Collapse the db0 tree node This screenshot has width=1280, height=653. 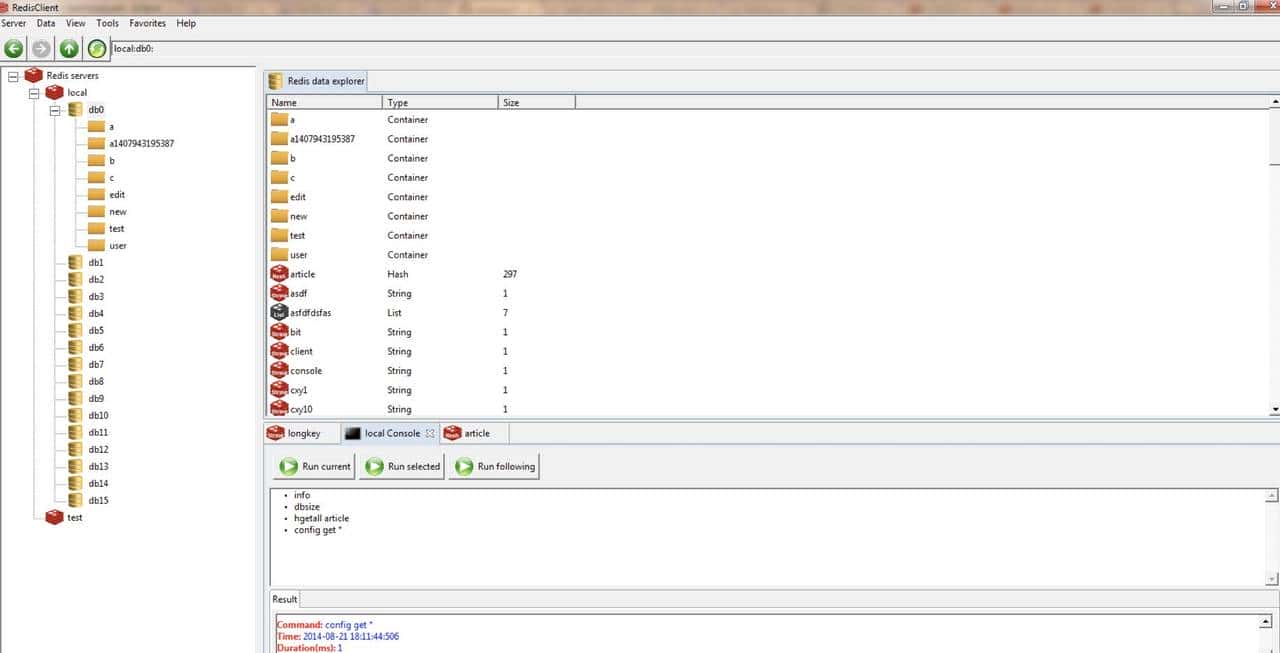click(56, 110)
